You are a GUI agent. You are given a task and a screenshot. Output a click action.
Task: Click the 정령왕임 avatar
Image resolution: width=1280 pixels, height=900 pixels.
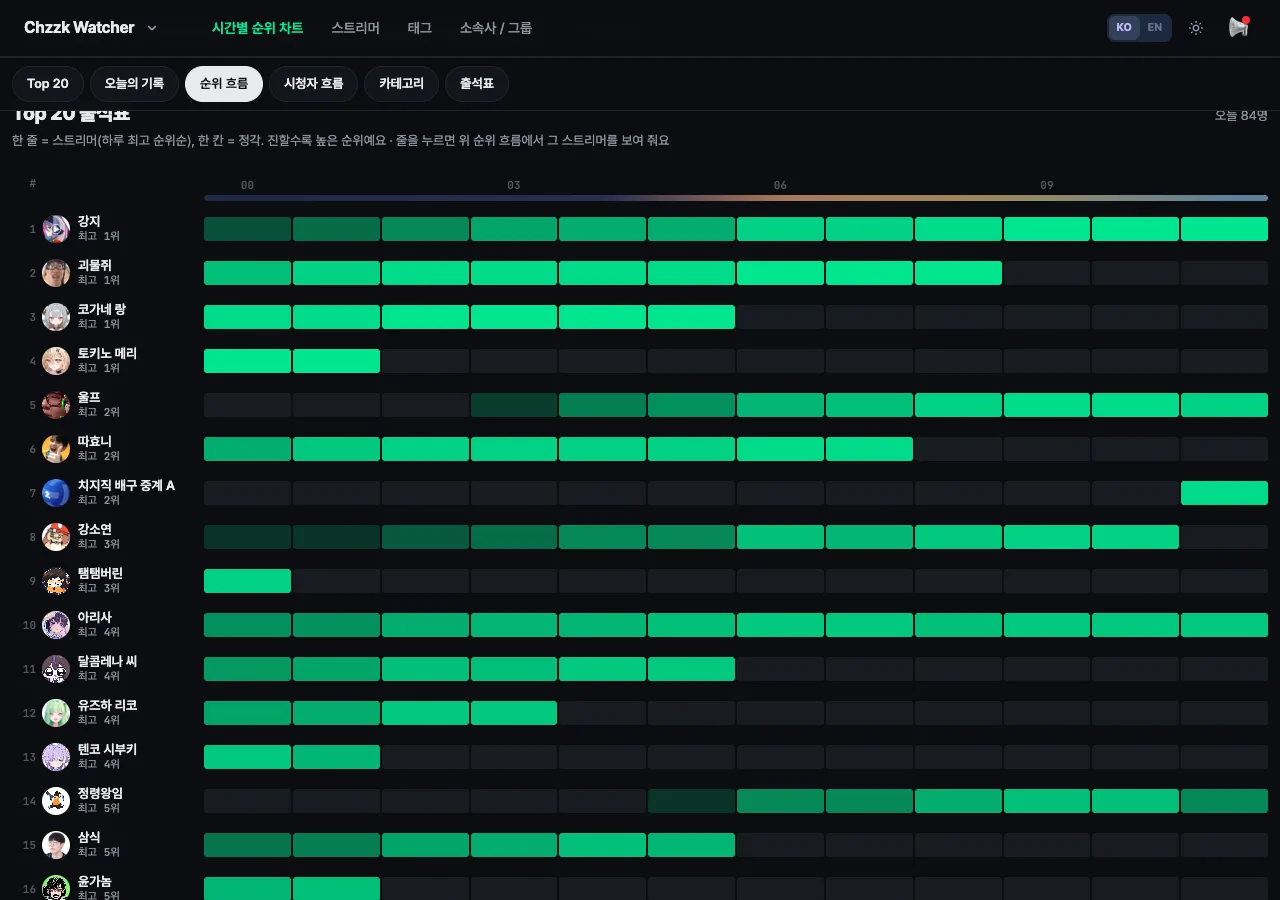[56, 801]
